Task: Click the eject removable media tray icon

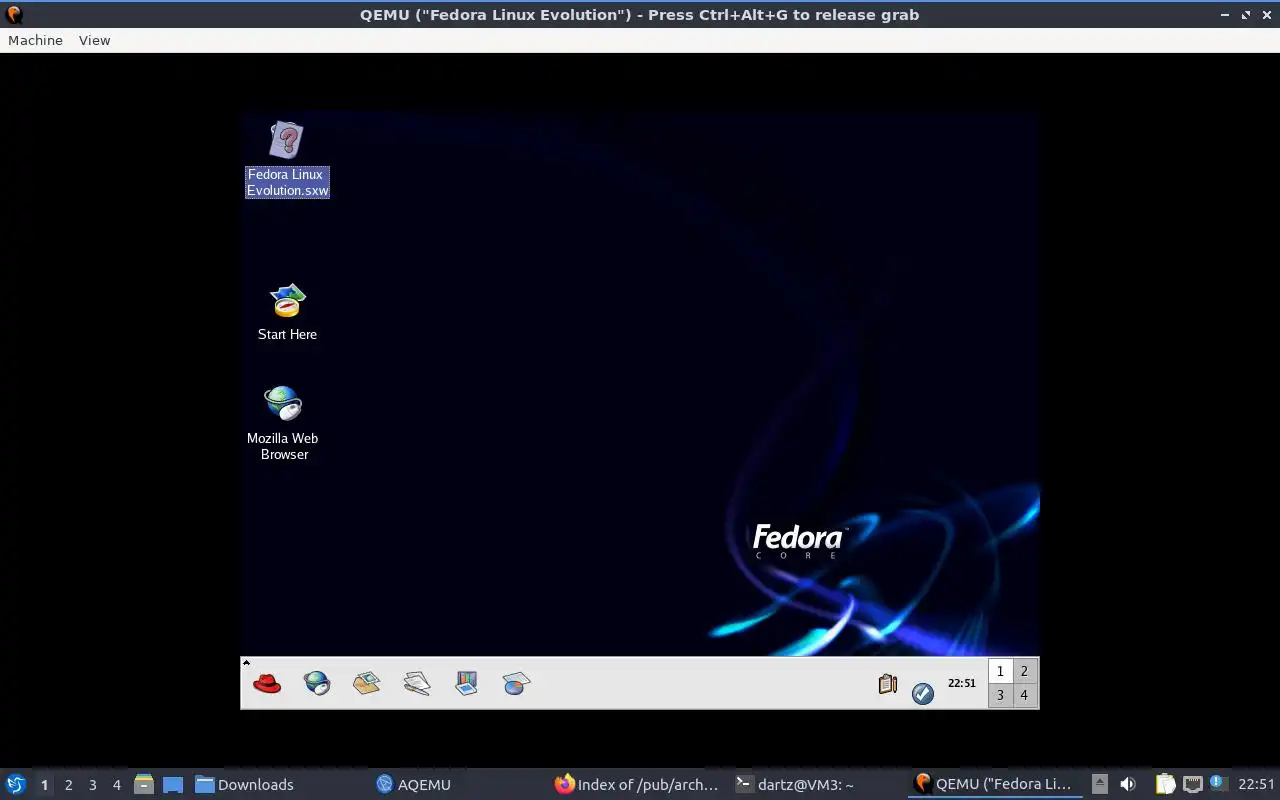Action: coord(1099,784)
